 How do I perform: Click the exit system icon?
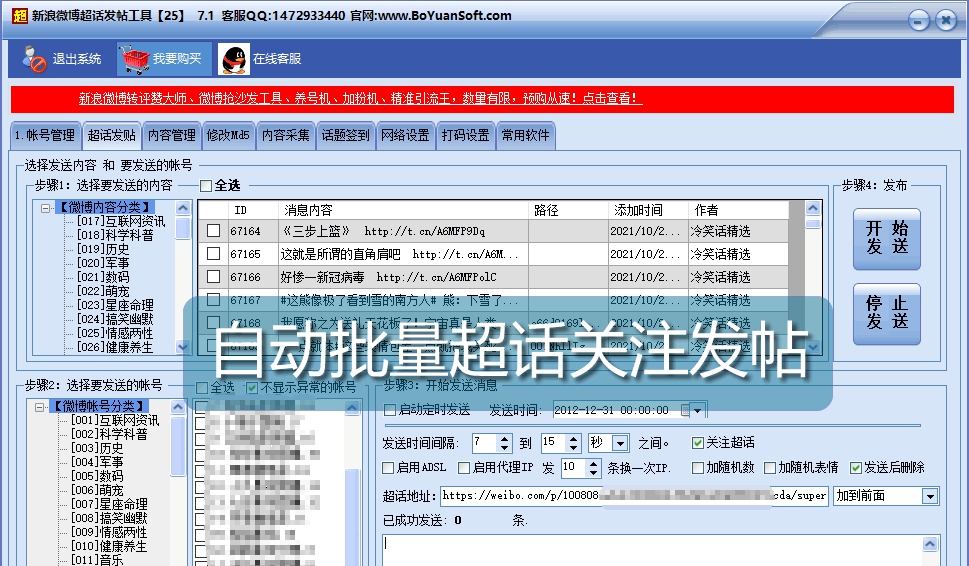(x=34, y=59)
